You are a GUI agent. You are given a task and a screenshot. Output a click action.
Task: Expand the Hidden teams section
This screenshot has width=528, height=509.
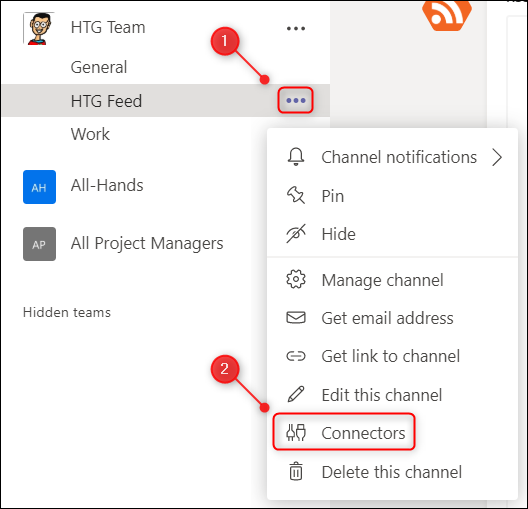(67, 312)
